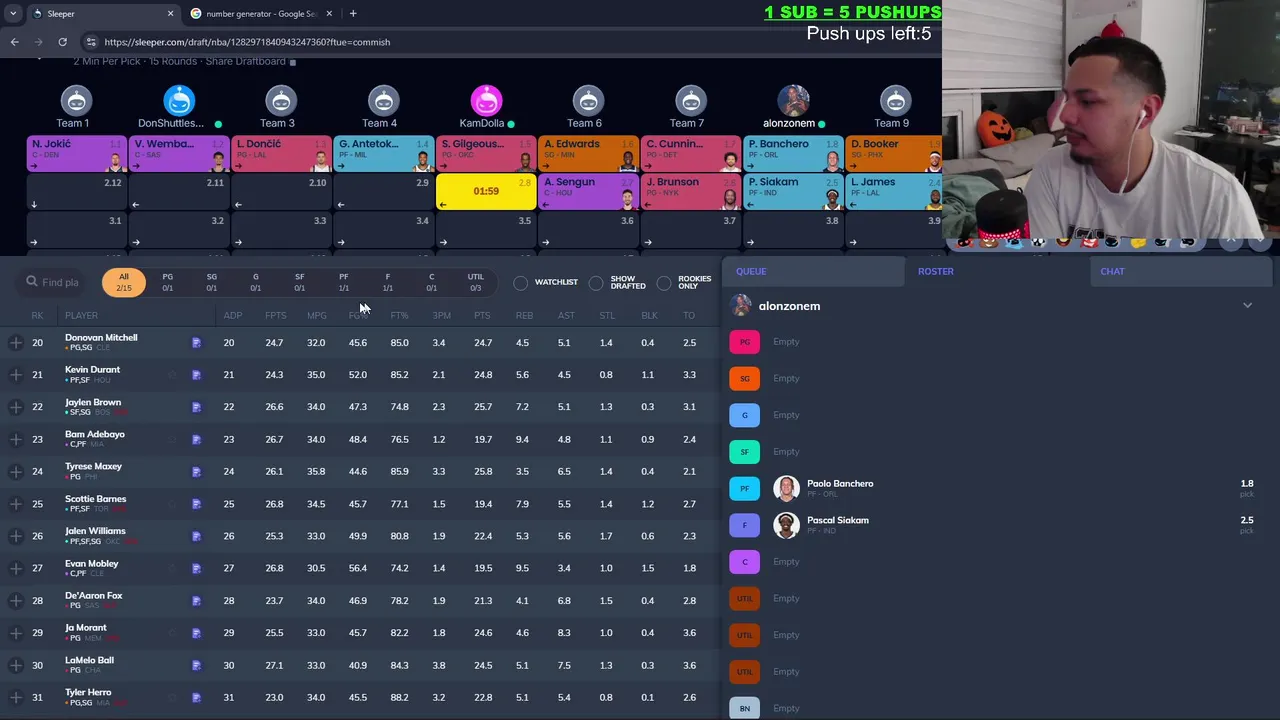Reload the browser page
Screen dimensions: 1280x720
click(62, 42)
